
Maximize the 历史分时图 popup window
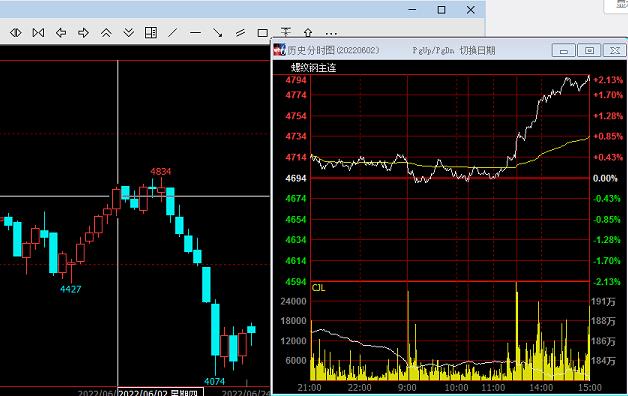click(x=589, y=50)
